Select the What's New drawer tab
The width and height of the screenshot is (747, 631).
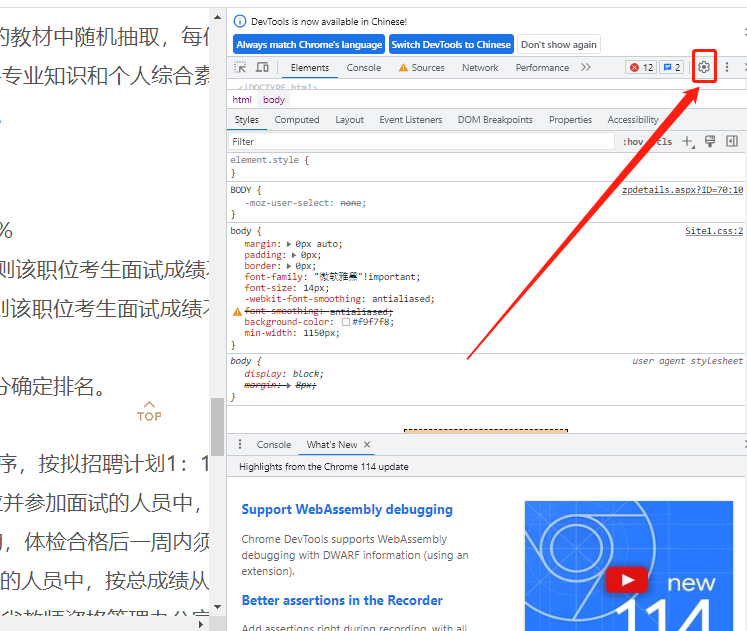(x=332, y=444)
